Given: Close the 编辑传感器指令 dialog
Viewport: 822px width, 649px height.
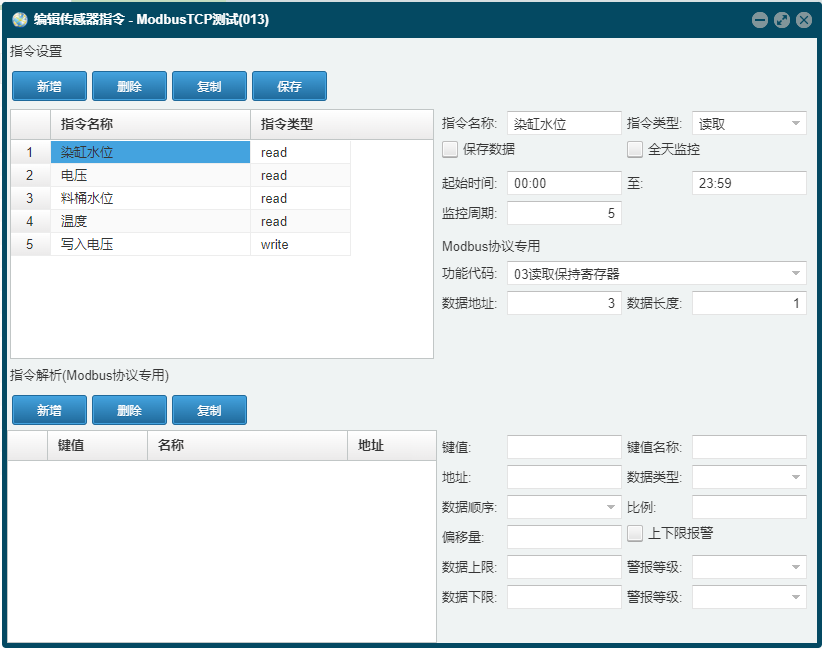Looking at the screenshot, I should pos(804,20).
